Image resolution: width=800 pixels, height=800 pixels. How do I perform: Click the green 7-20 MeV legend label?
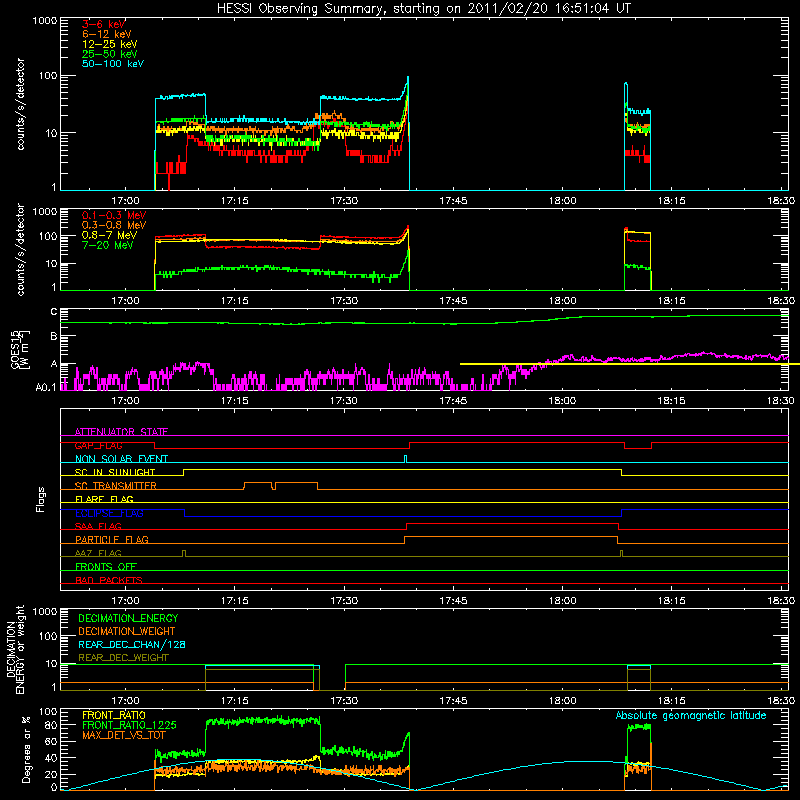pyautogui.click(x=108, y=245)
